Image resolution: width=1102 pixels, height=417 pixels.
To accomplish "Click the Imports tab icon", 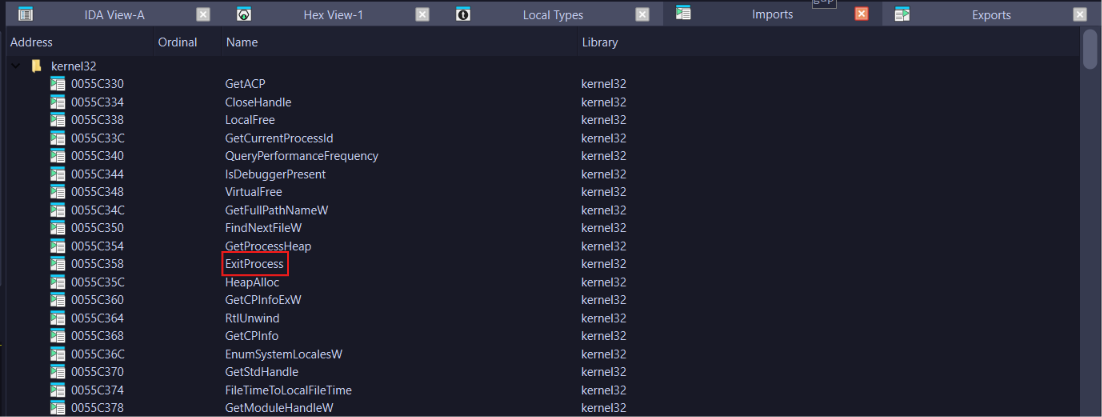I will (683, 13).
